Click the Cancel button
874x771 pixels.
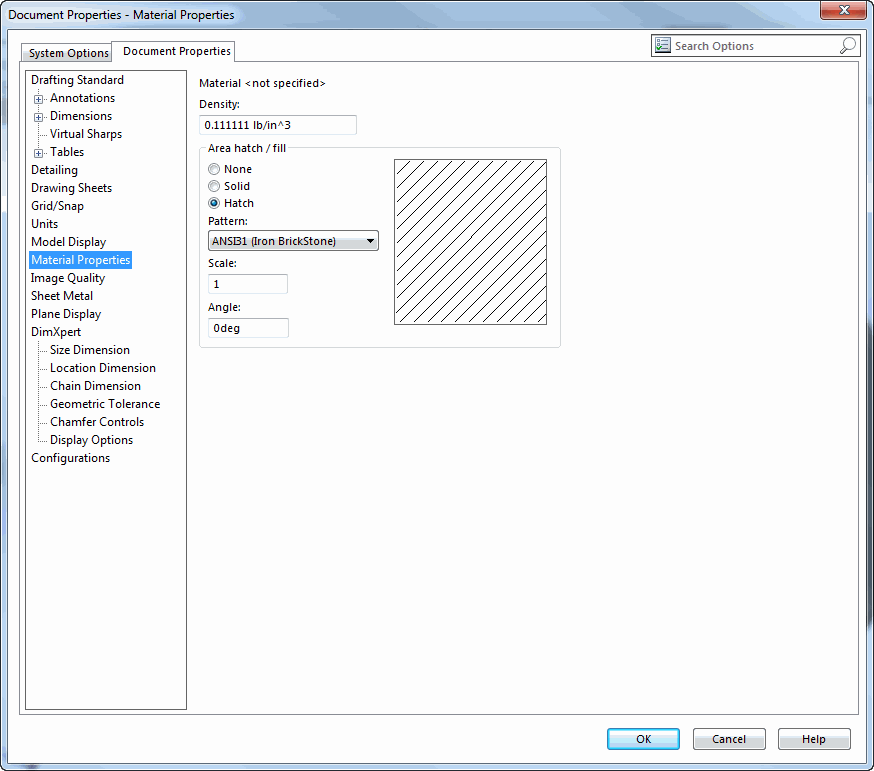tap(729, 739)
